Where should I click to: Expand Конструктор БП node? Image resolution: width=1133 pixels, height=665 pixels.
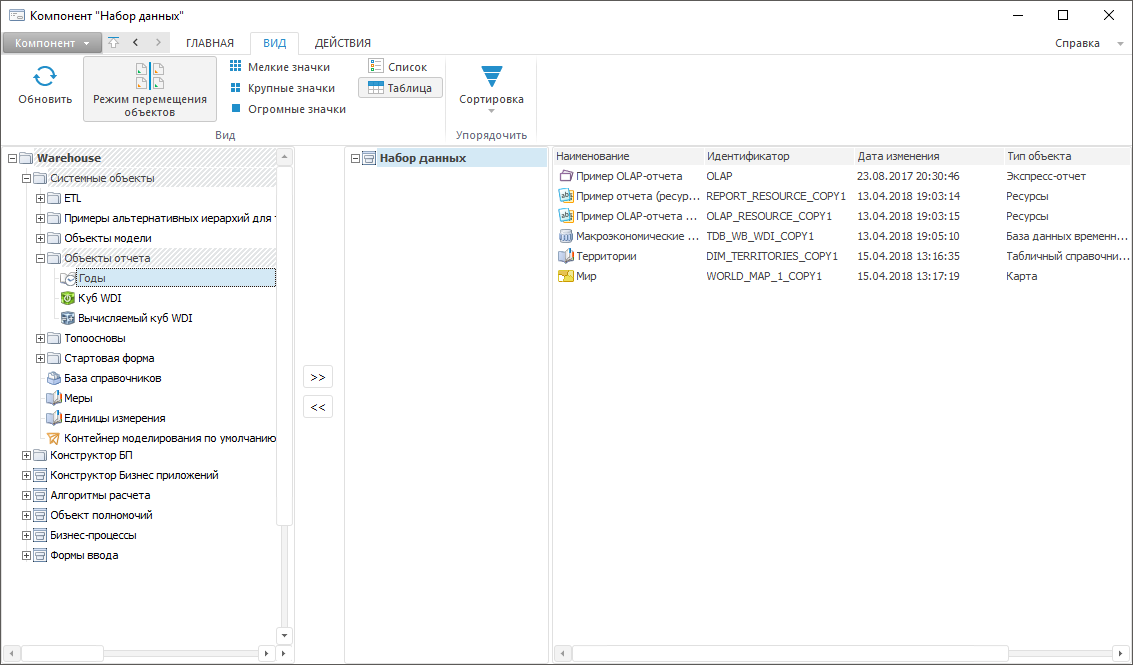[x=26, y=455]
